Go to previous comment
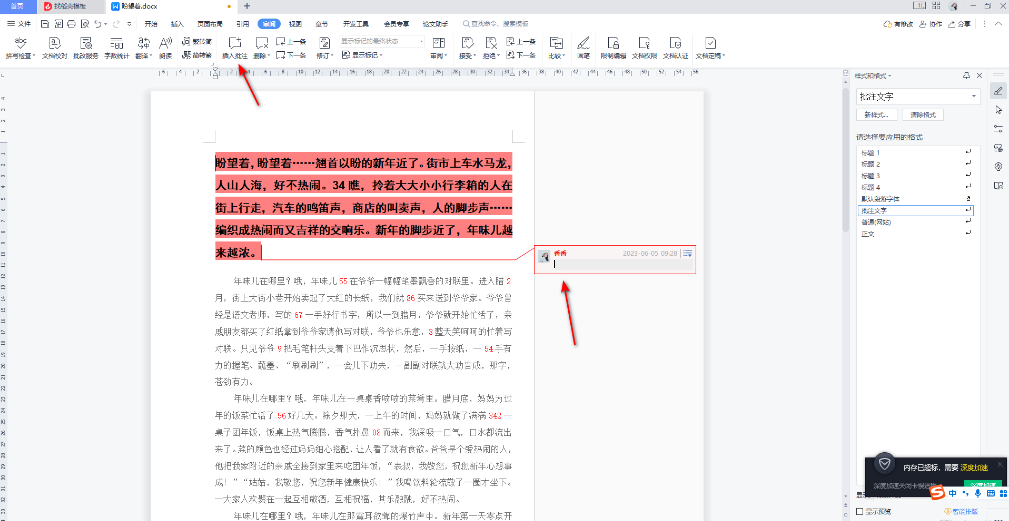 291,41
